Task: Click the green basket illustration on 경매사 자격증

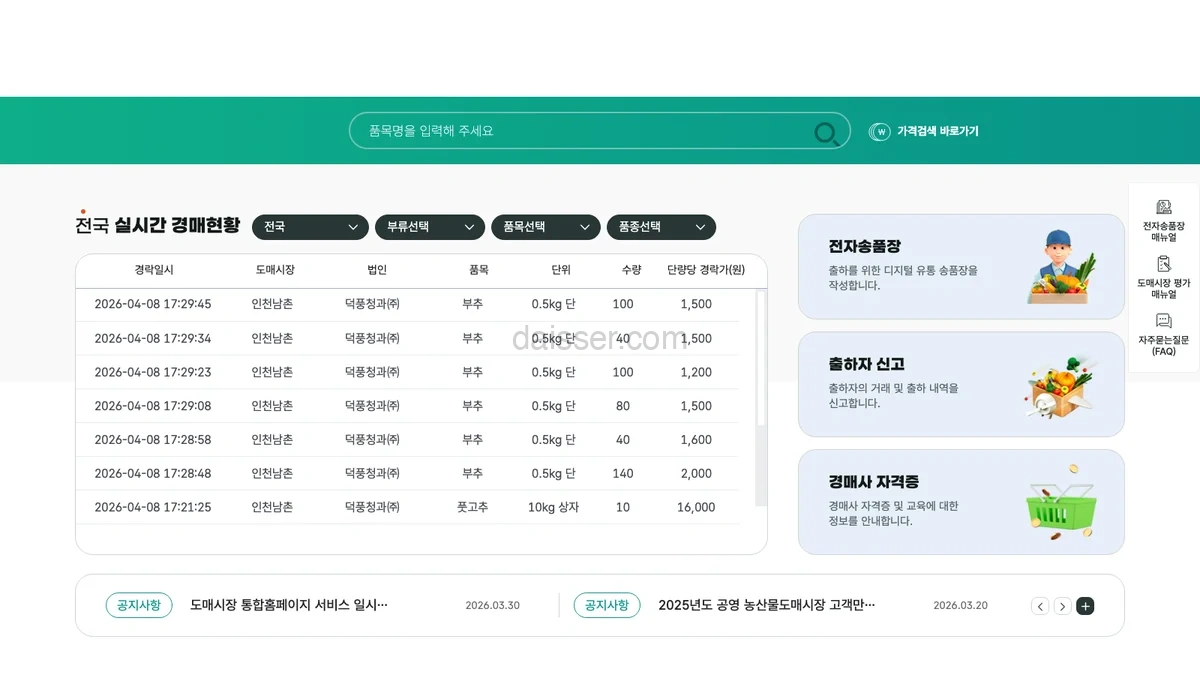Action: pyautogui.click(x=1061, y=503)
